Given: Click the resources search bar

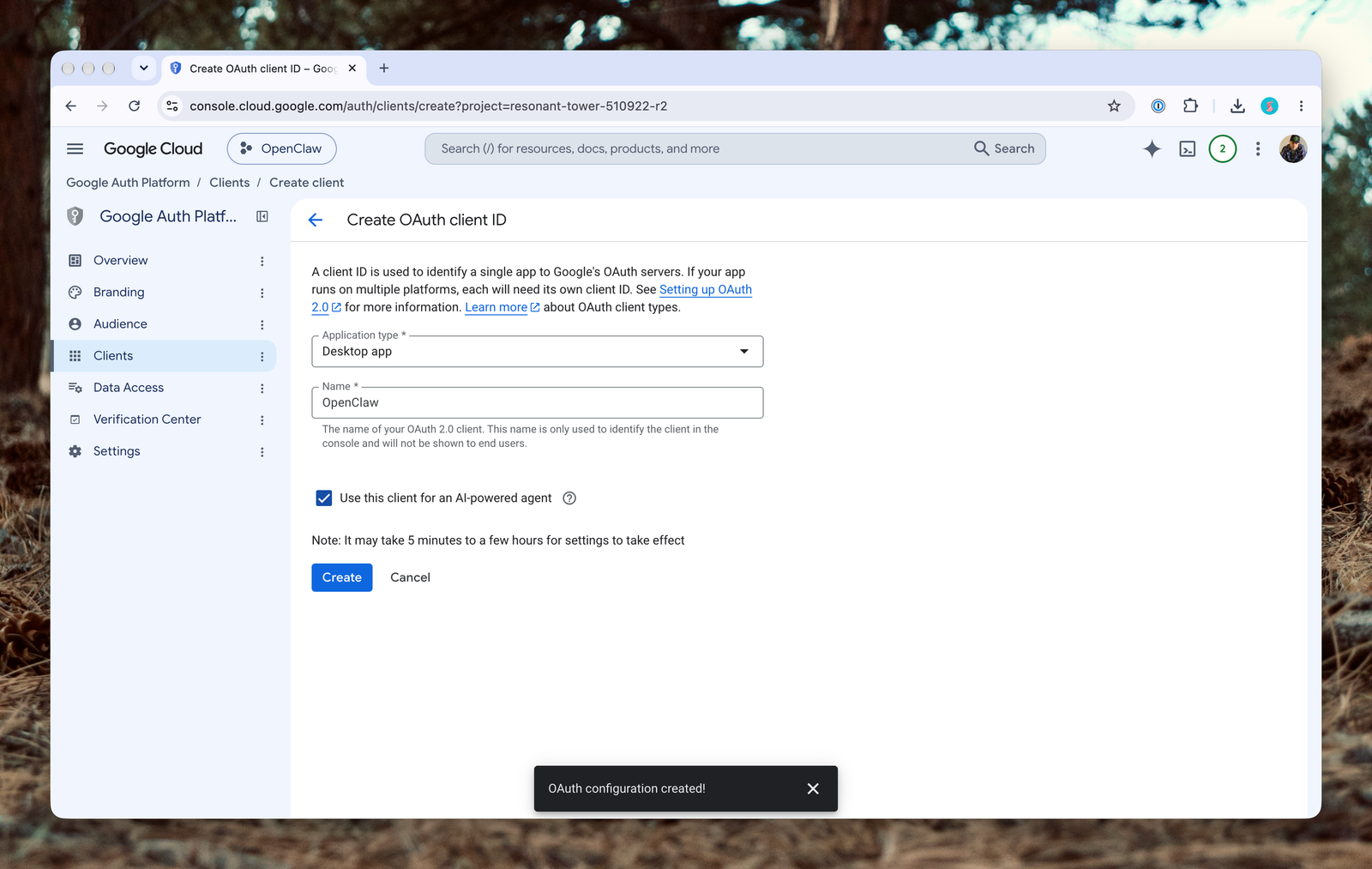Looking at the screenshot, I should coord(735,148).
